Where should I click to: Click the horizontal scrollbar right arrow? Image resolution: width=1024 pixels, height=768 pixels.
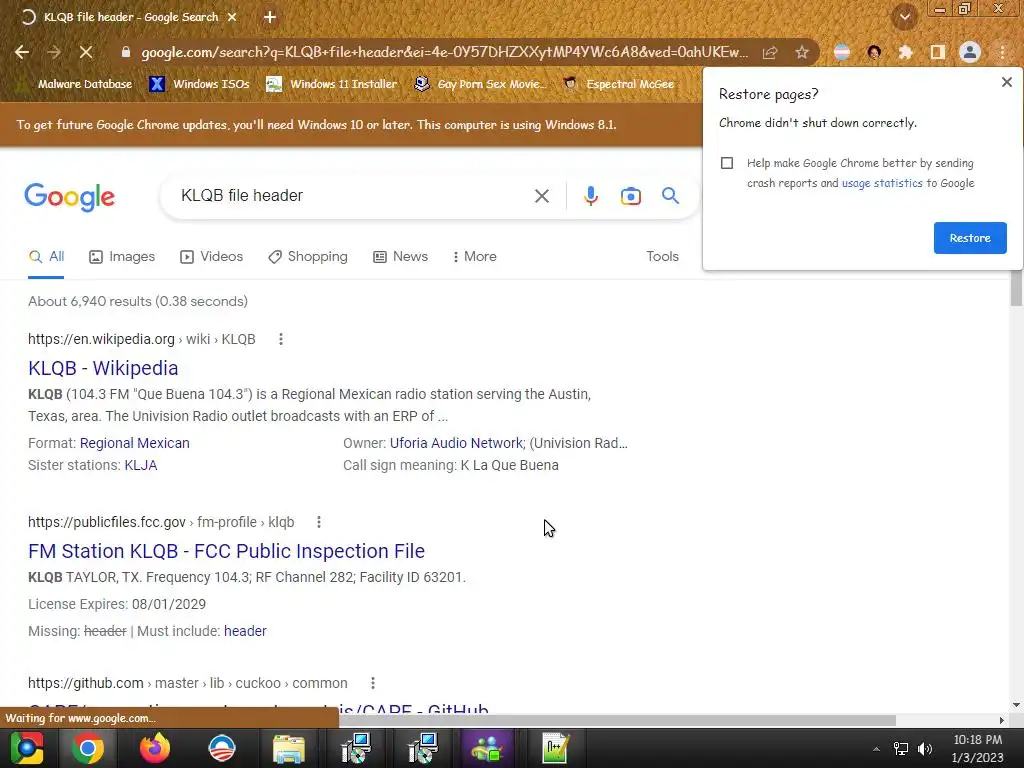pyautogui.click(x=1002, y=720)
